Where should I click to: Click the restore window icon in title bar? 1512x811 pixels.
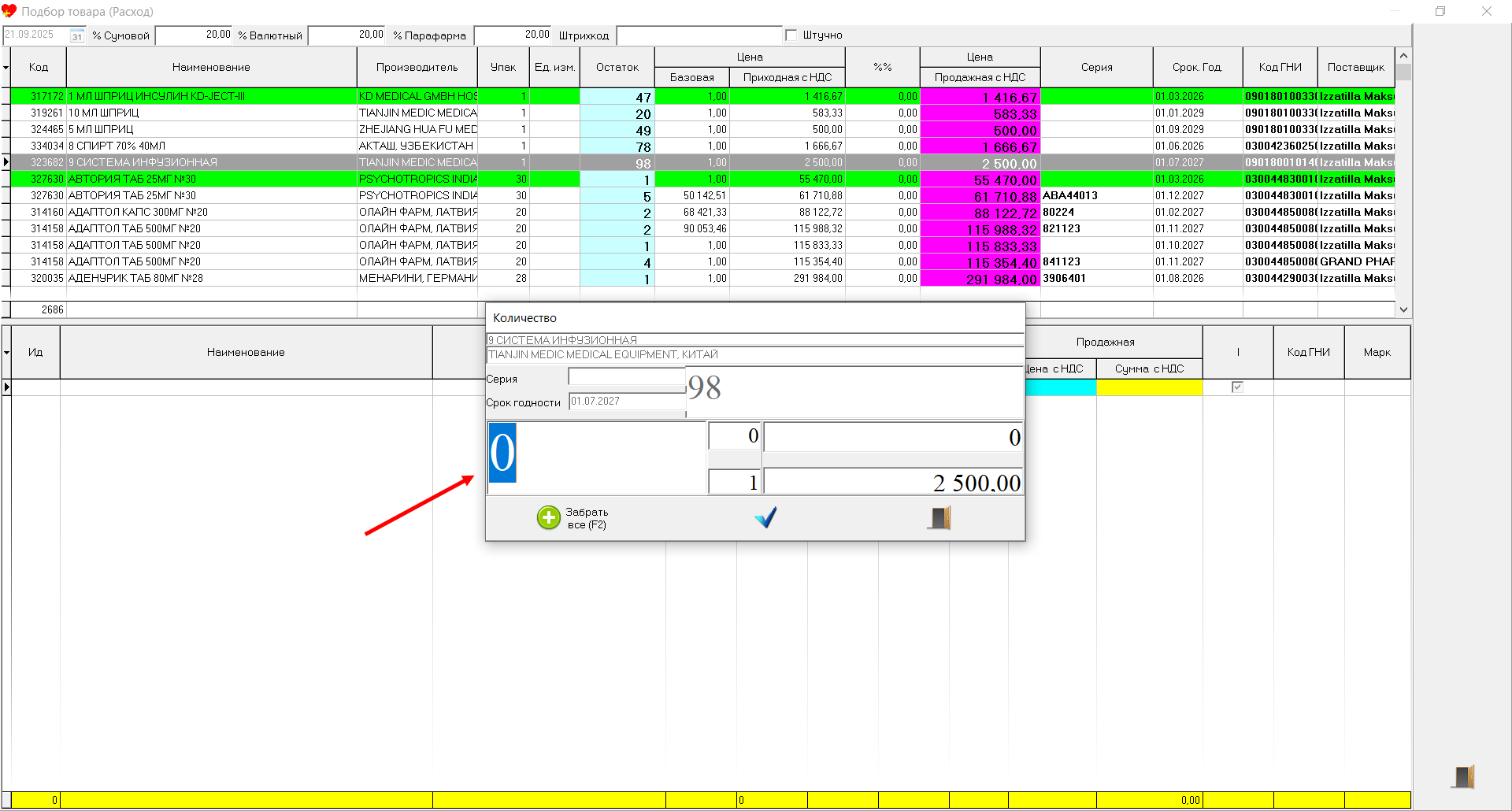[x=1440, y=11]
